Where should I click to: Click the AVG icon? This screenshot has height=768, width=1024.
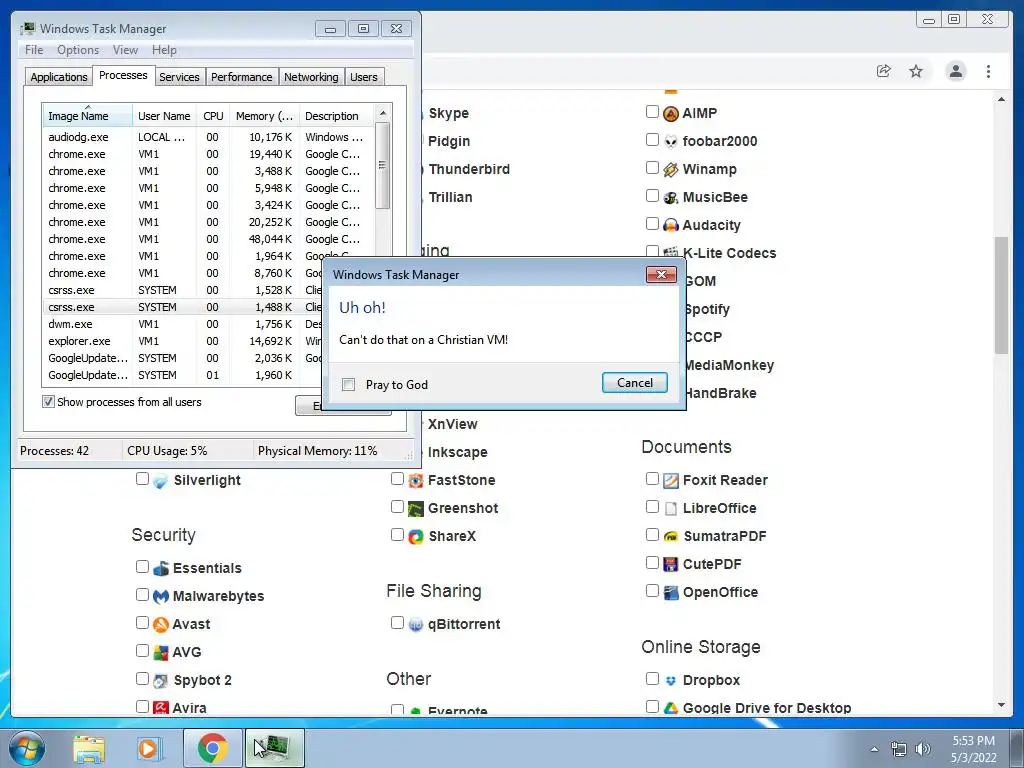pos(161,652)
